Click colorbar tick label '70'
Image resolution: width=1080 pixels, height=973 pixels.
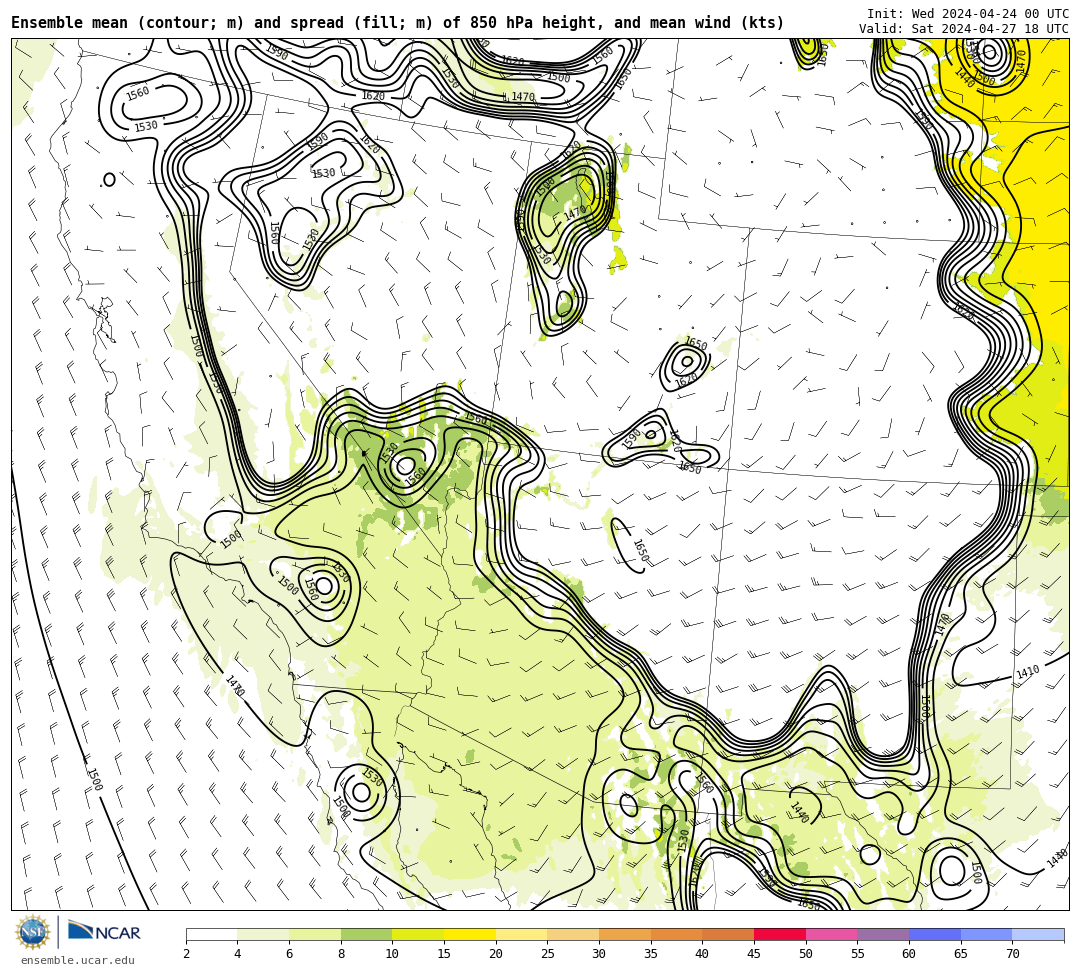[1012, 954]
